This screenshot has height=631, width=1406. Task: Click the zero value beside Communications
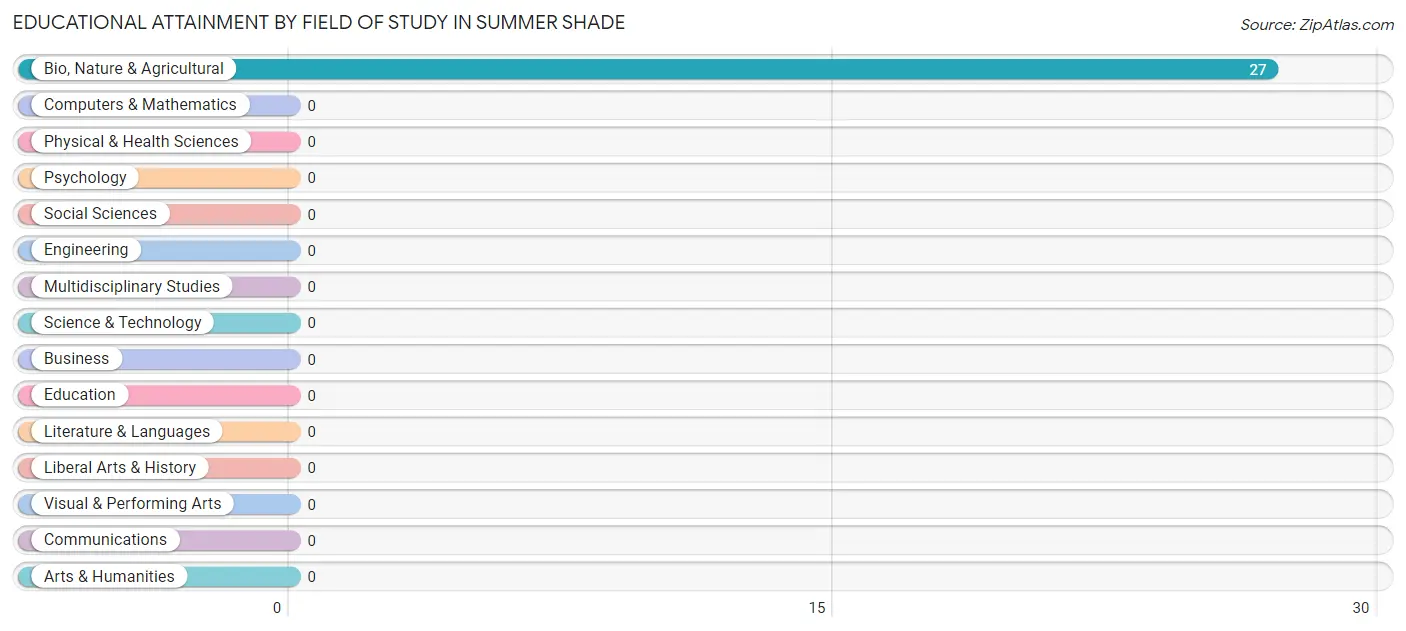(x=312, y=541)
